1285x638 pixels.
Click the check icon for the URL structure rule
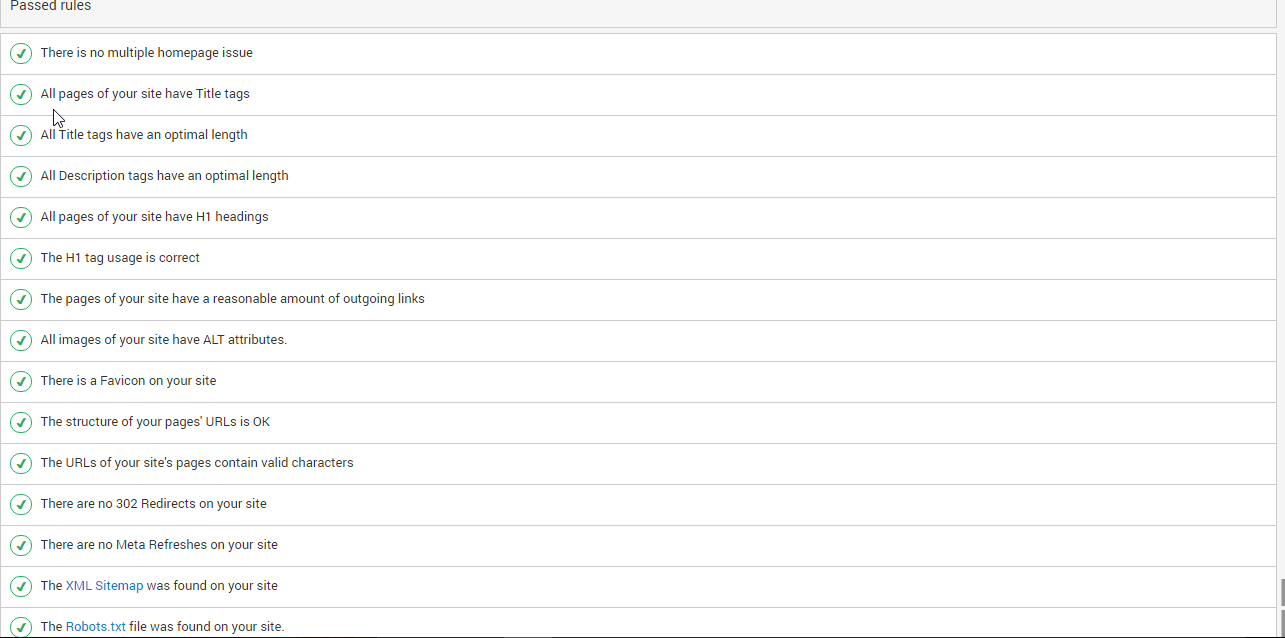[x=21, y=422]
